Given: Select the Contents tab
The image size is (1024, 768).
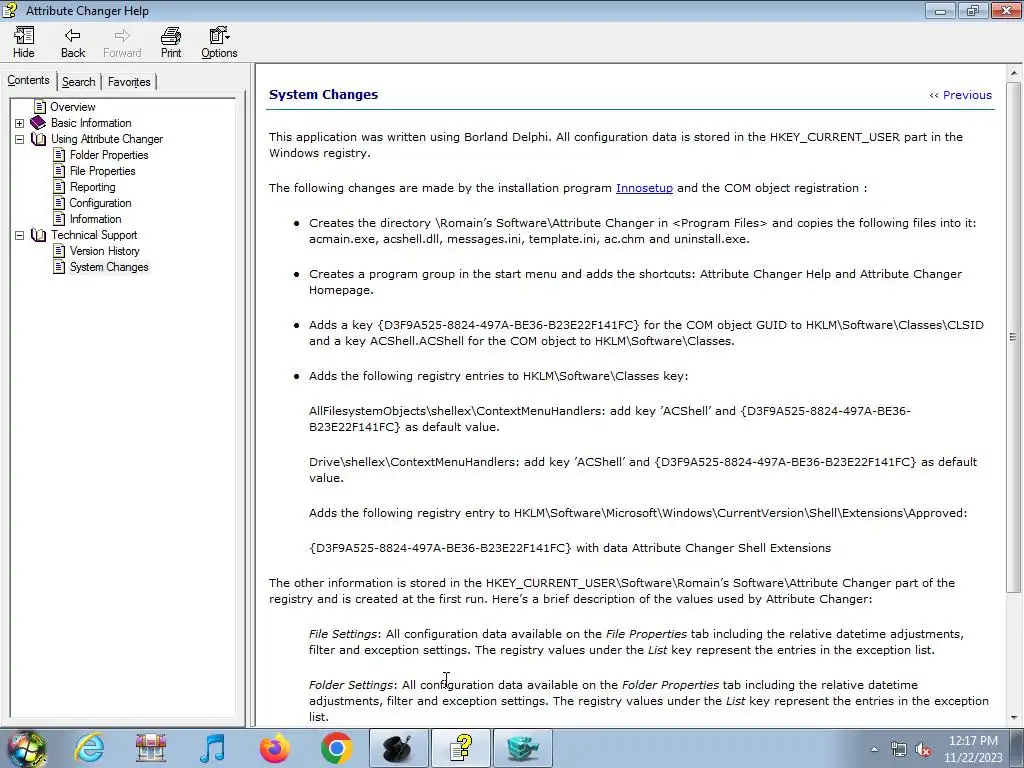Looking at the screenshot, I should [28, 80].
